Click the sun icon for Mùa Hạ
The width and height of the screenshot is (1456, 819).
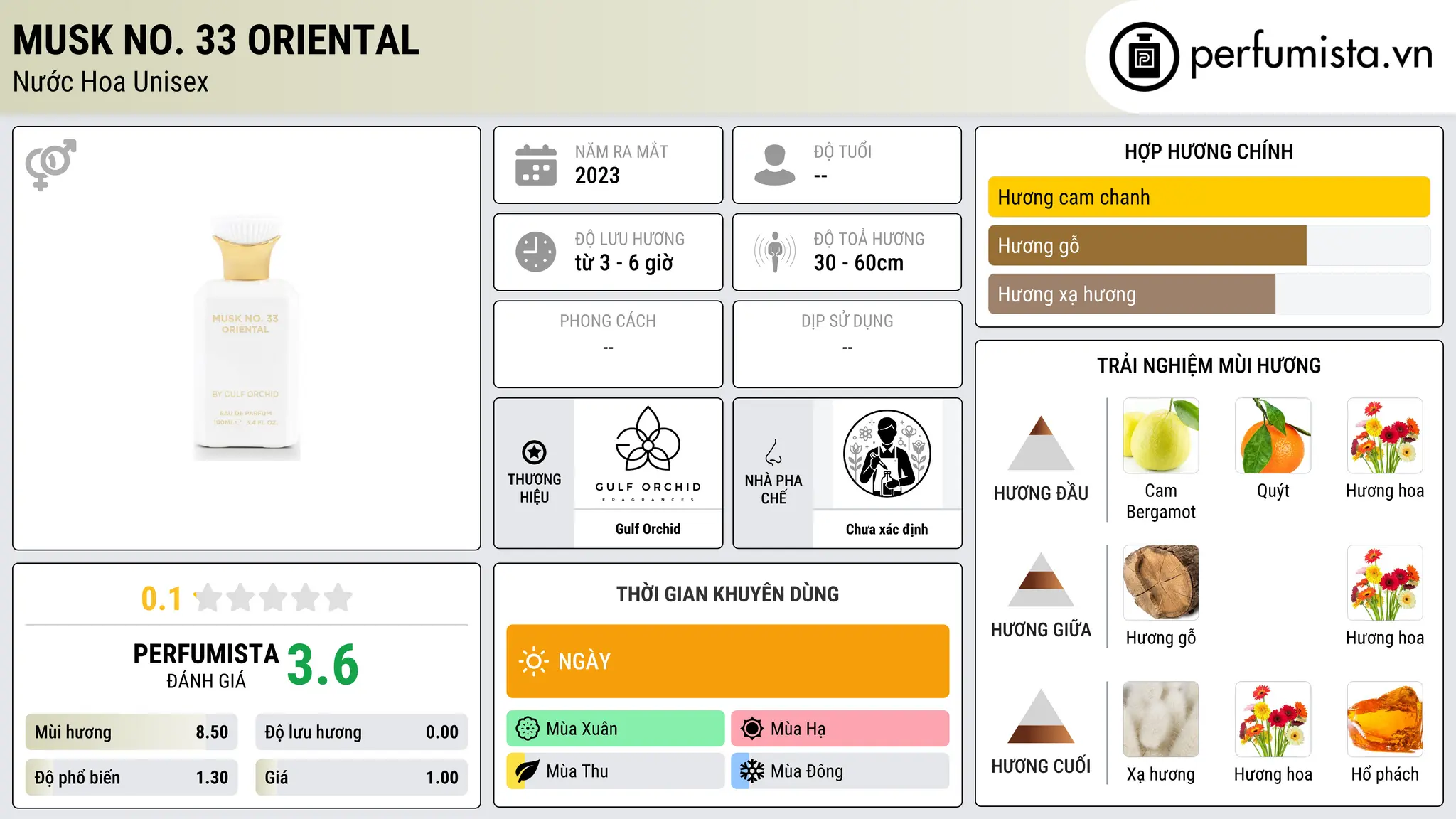tap(752, 729)
